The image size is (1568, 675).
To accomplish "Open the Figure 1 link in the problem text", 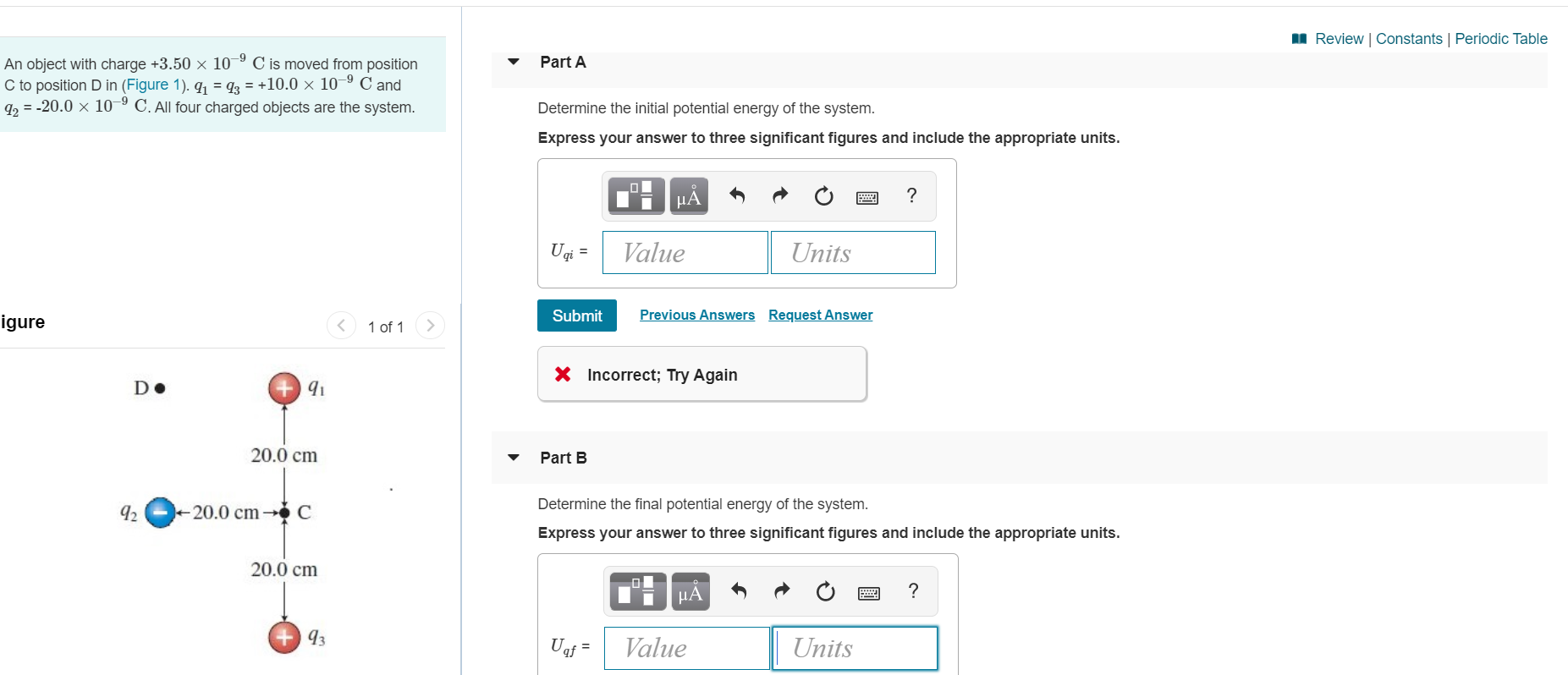I will pos(153,85).
